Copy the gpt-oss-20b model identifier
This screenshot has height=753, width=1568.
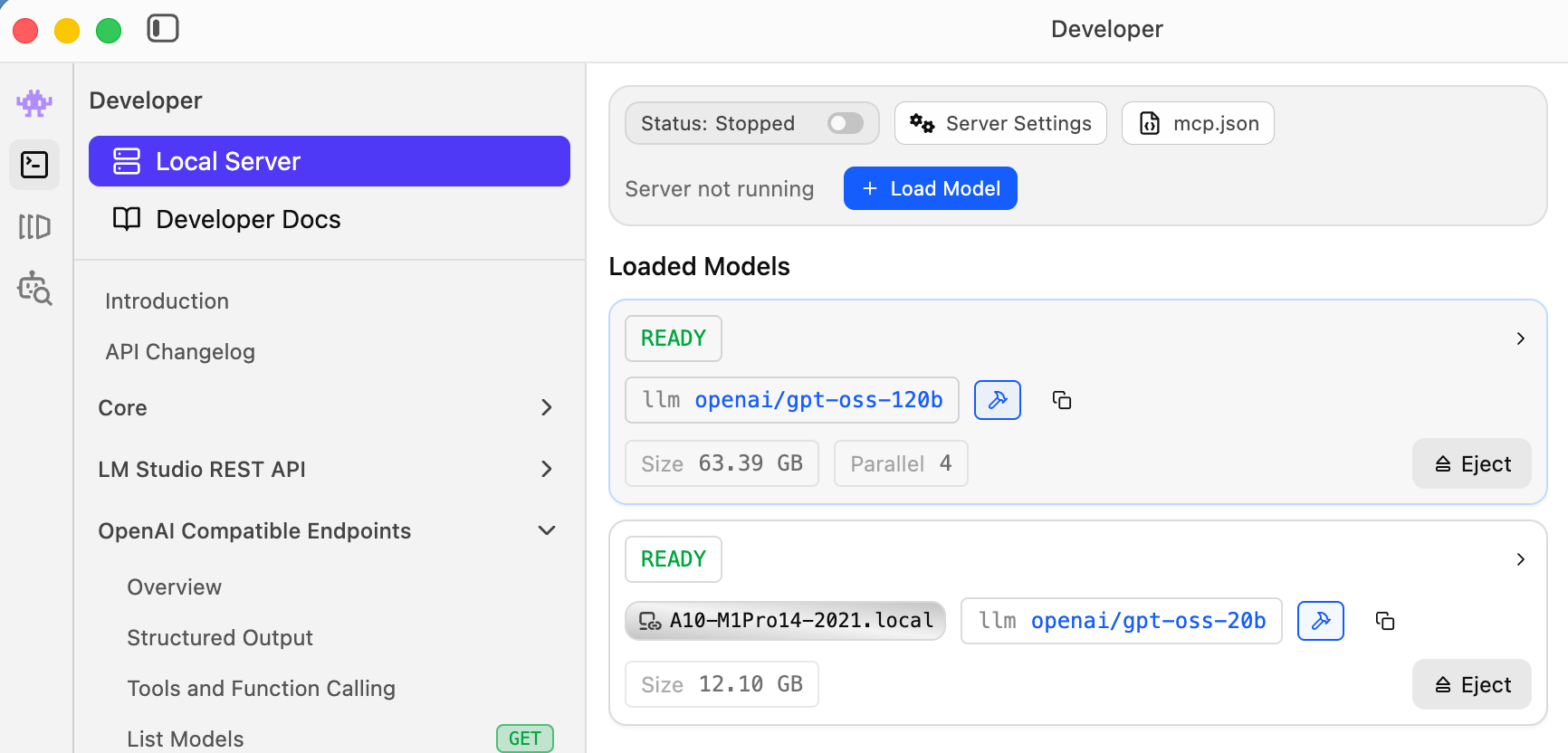pyautogui.click(x=1384, y=621)
